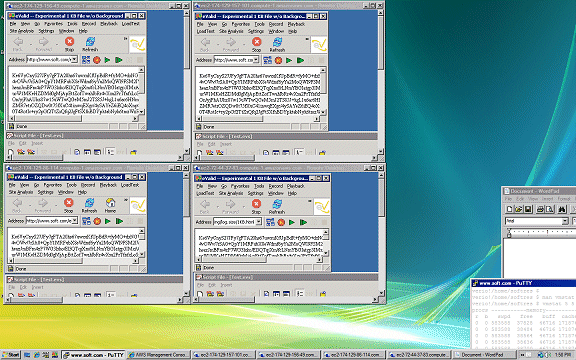The width and height of the screenshot is (576, 360).
Task: Click the blue grid icon in ec2-174-129-156-49 eValid
Action: pyautogui.click(x=86, y=60)
